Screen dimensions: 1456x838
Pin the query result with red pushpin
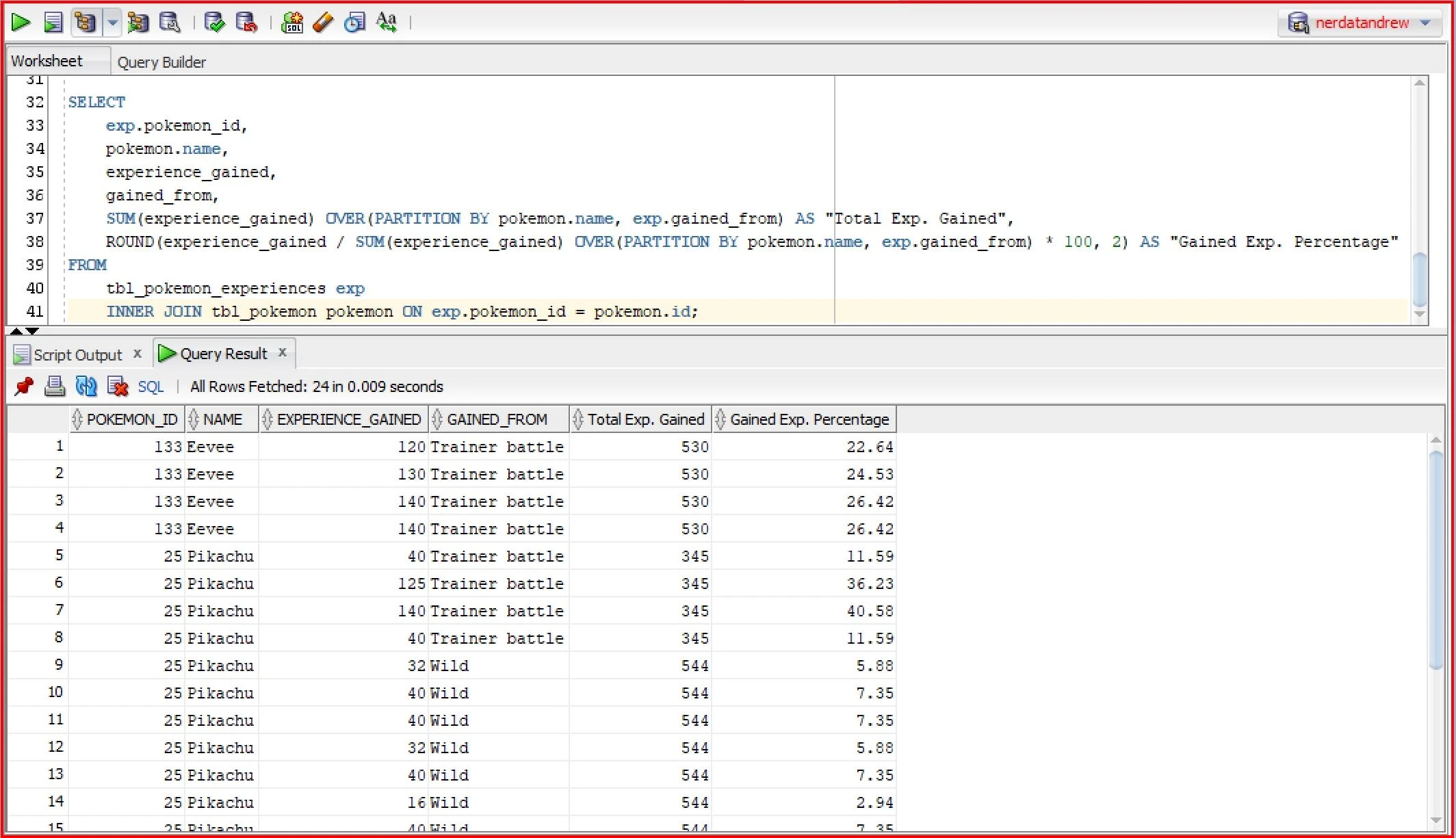24,387
